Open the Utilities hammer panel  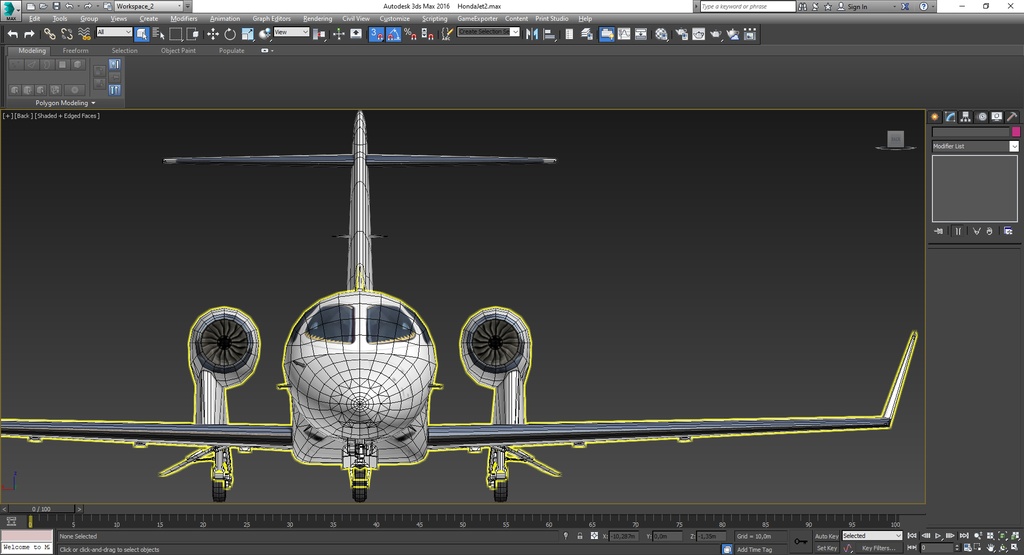[x=1012, y=117]
